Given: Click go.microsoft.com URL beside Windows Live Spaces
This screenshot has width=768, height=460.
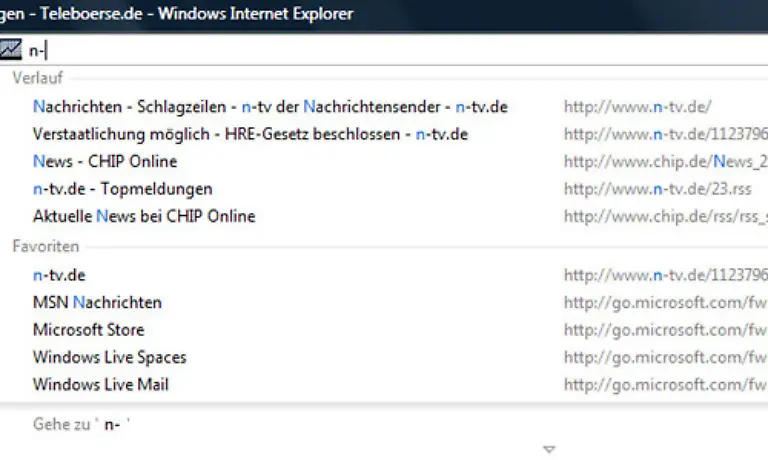Looking at the screenshot, I should click(x=666, y=358).
